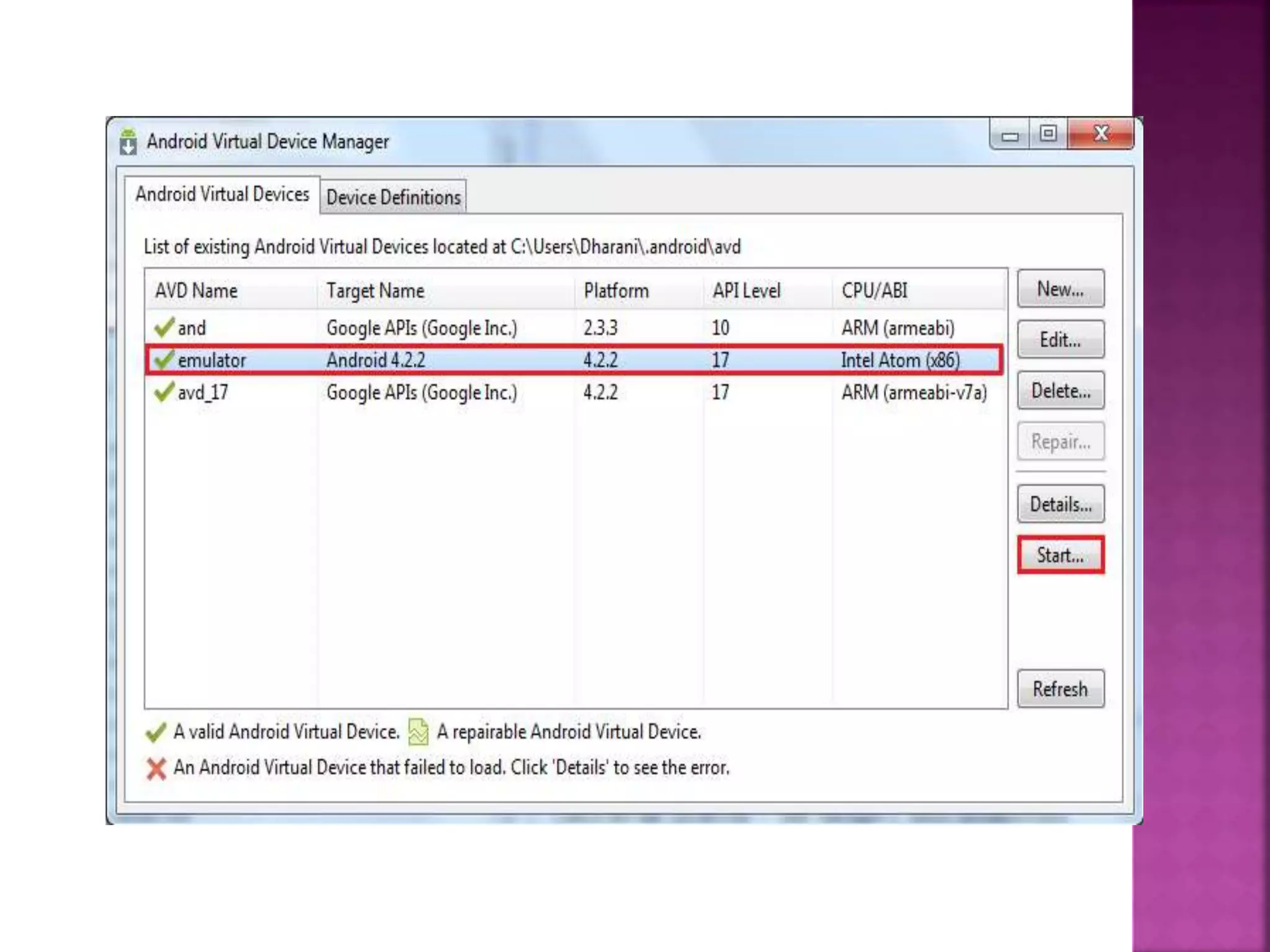The width and height of the screenshot is (1270, 952).
Task: Open Edit... for the selected AVD
Action: [x=1060, y=340]
